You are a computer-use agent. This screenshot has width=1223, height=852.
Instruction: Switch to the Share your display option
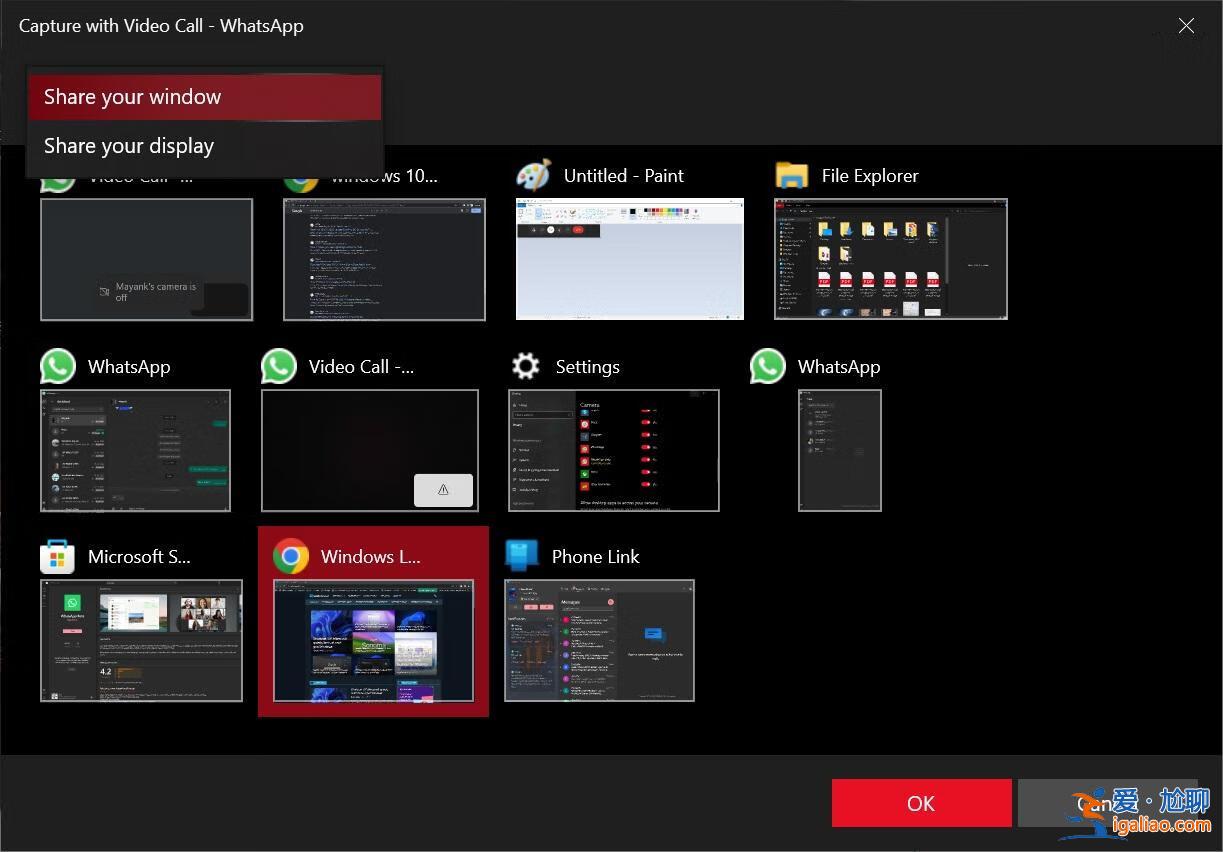click(128, 145)
